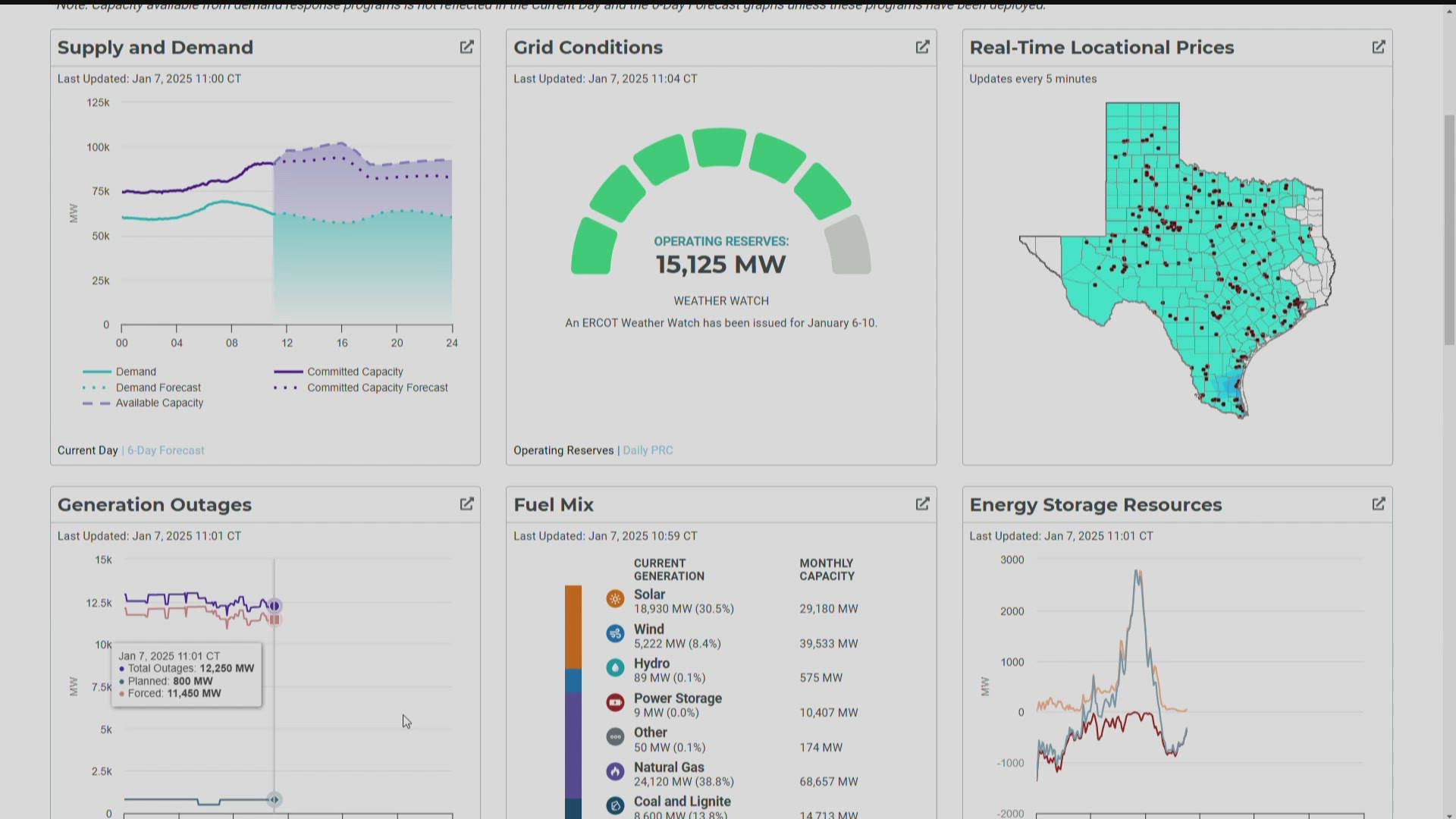Click the MONTHLY CAPACITY column header

pos(827,570)
